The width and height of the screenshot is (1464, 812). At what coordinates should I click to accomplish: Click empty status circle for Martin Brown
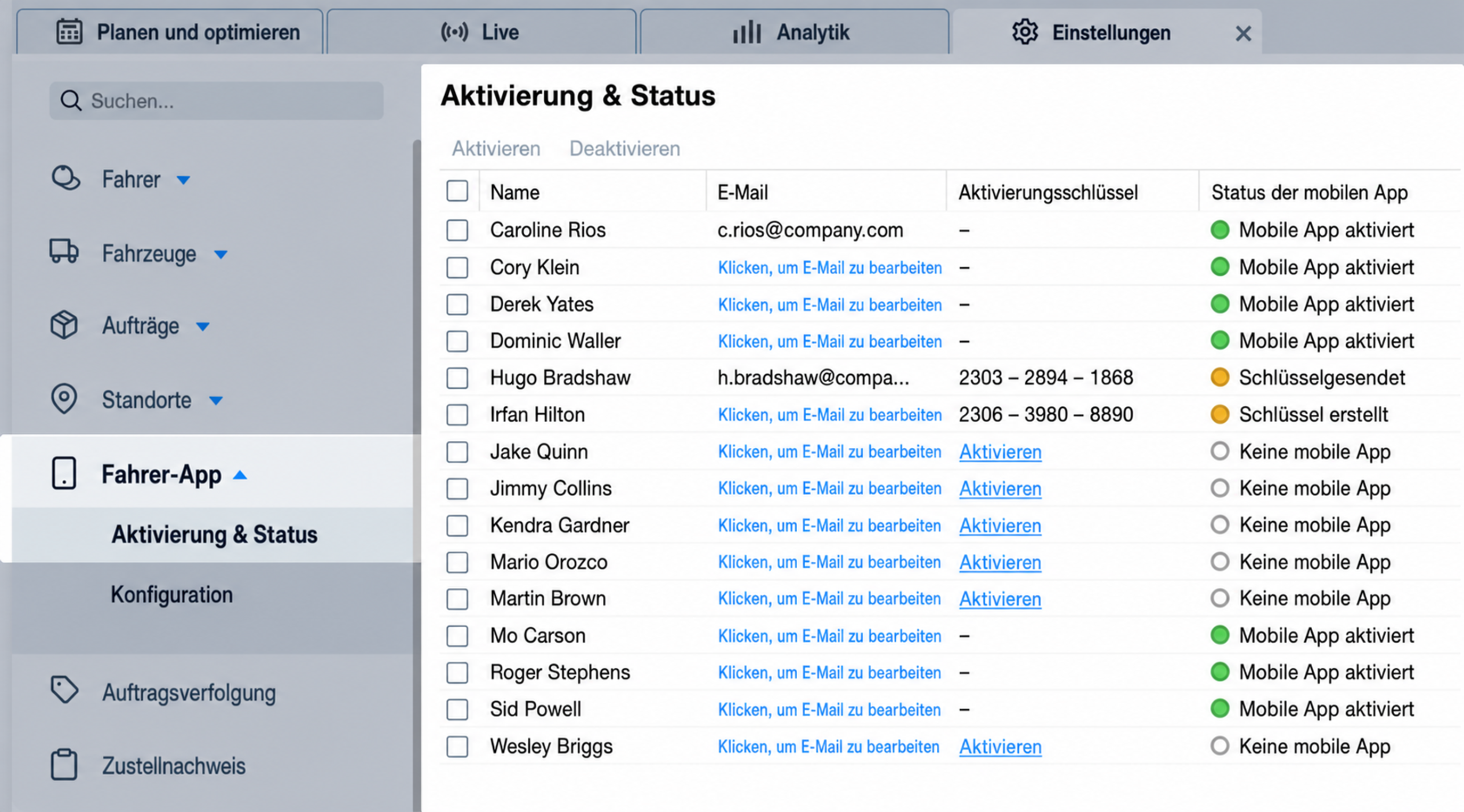pos(1220,598)
